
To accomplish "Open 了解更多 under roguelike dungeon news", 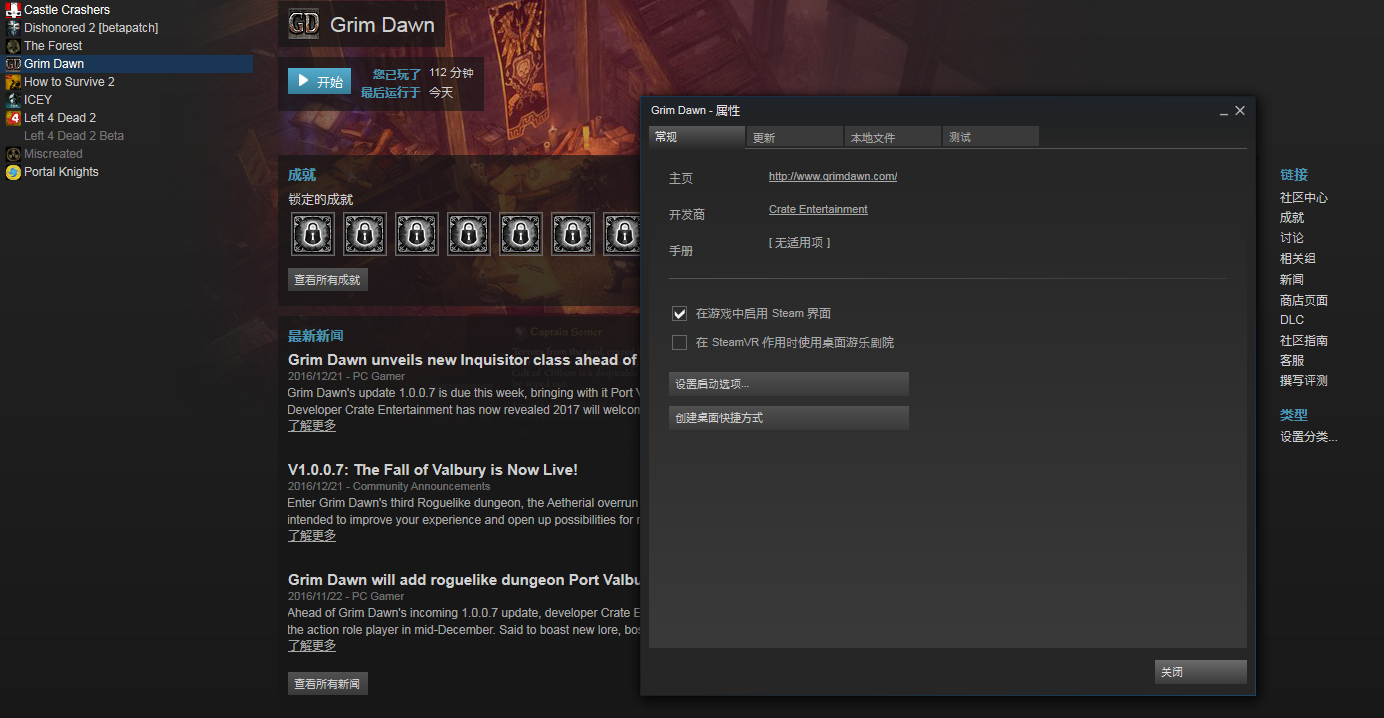I will [312, 646].
